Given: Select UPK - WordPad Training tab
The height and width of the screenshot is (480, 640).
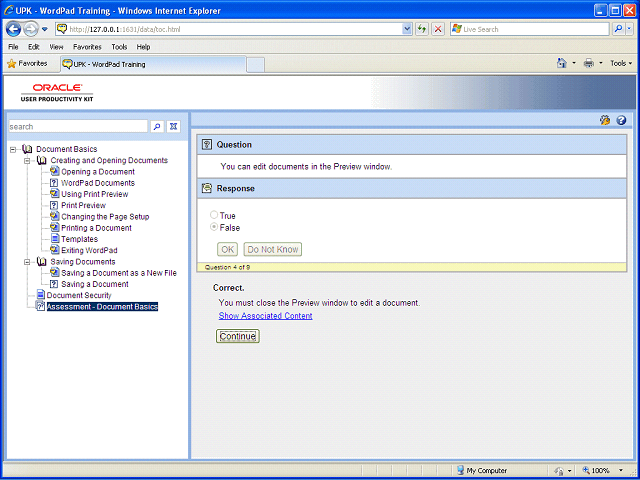Looking at the screenshot, I should coord(153,64).
